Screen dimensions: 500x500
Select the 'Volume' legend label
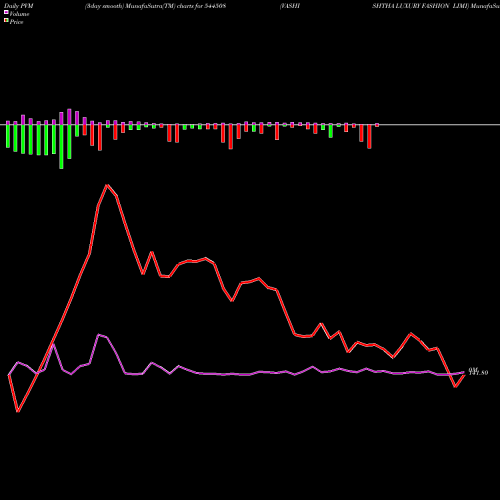point(19,14)
